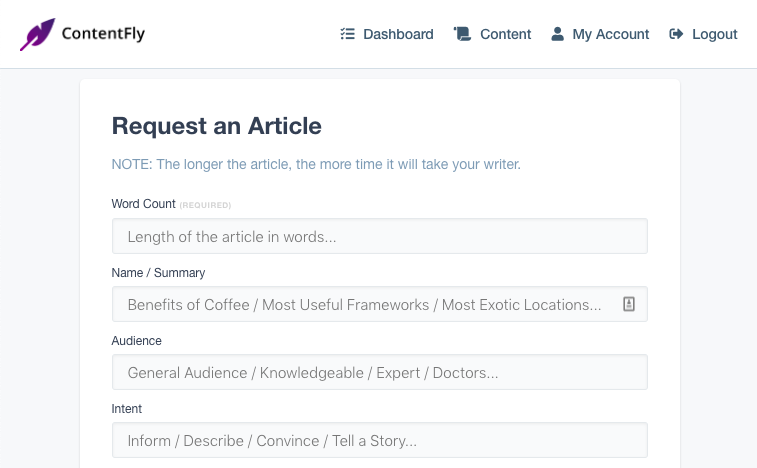Open the Dashboard menu item

(x=387, y=34)
